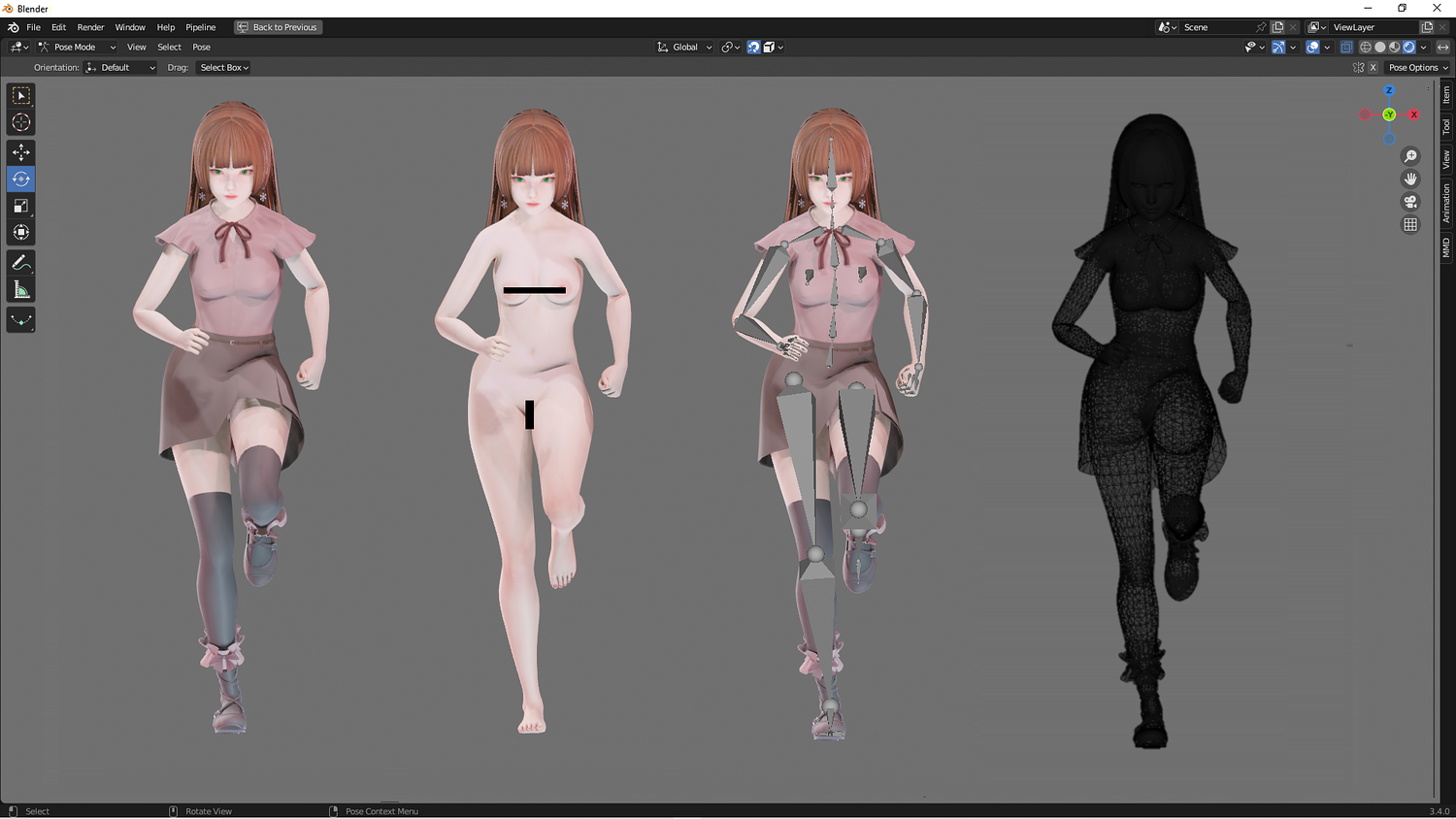Click the red X axis gizmo ball

coord(1413,115)
